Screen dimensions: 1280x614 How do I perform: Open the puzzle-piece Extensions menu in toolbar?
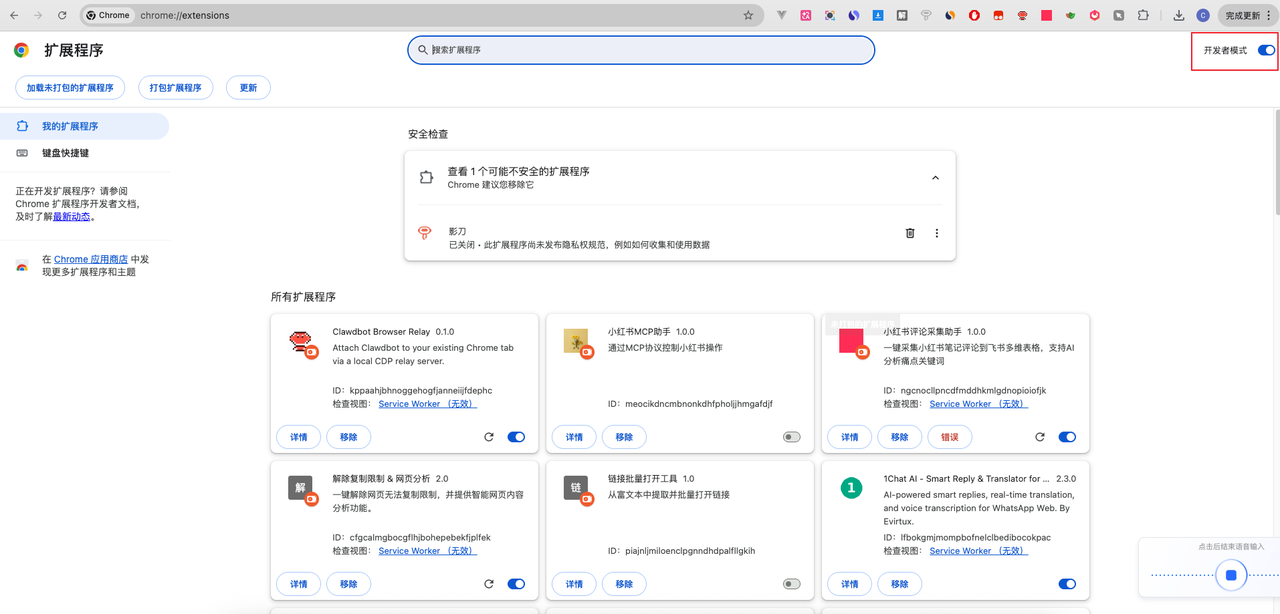(1142, 15)
